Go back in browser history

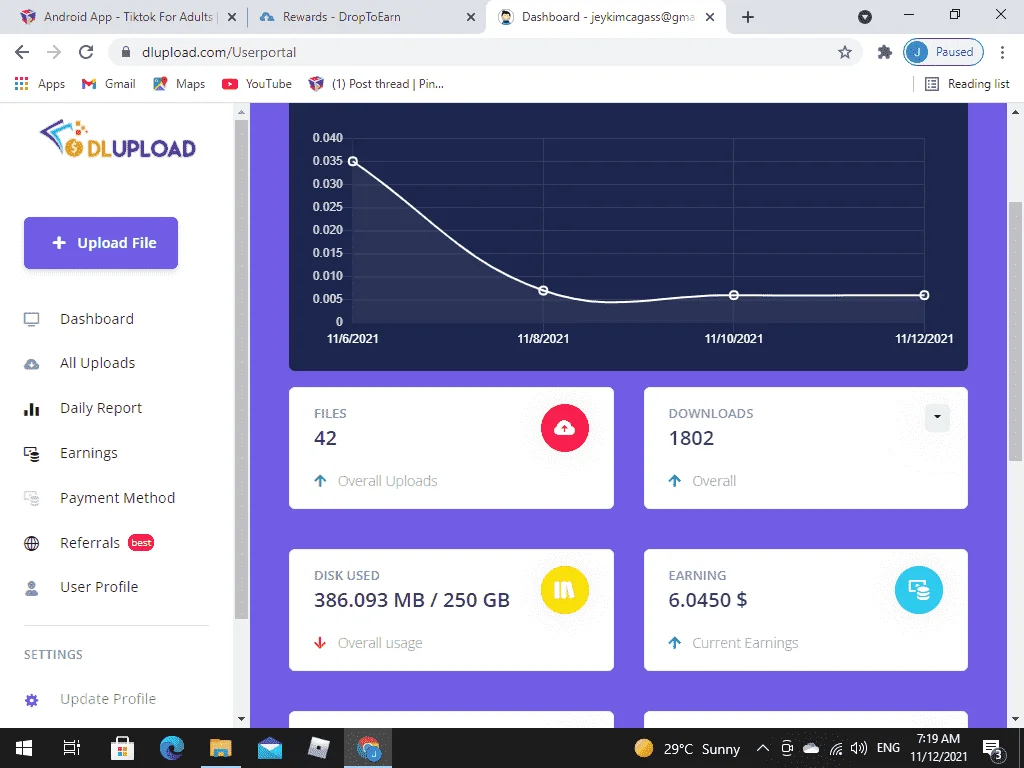22,52
